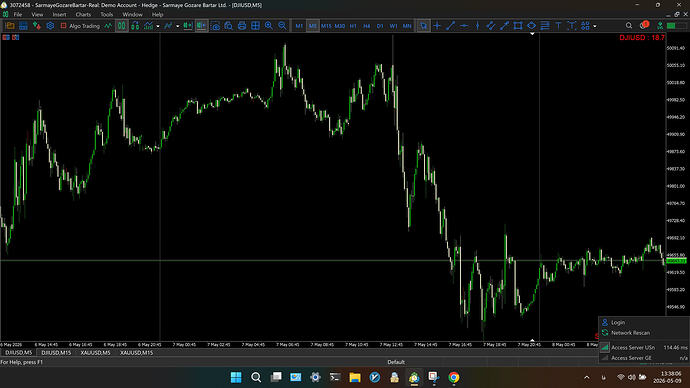The image size is (690, 388).
Task: Expand the four-squares grid dropdown arrow
Action: point(595,26)
